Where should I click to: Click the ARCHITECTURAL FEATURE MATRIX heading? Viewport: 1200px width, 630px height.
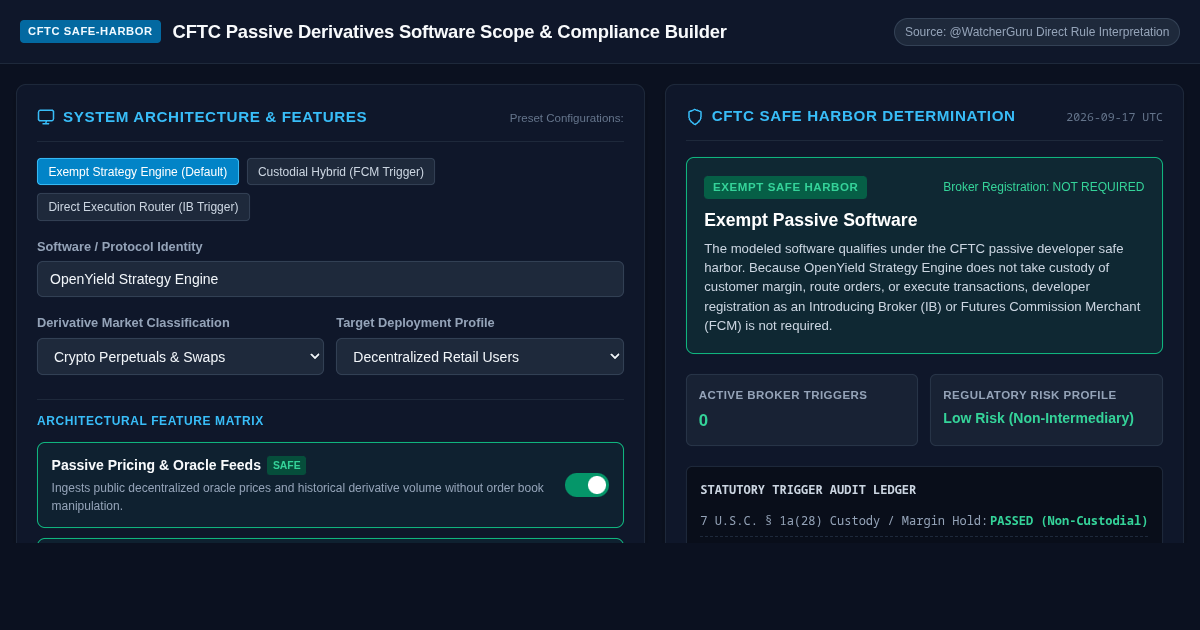tap(150, 421)
